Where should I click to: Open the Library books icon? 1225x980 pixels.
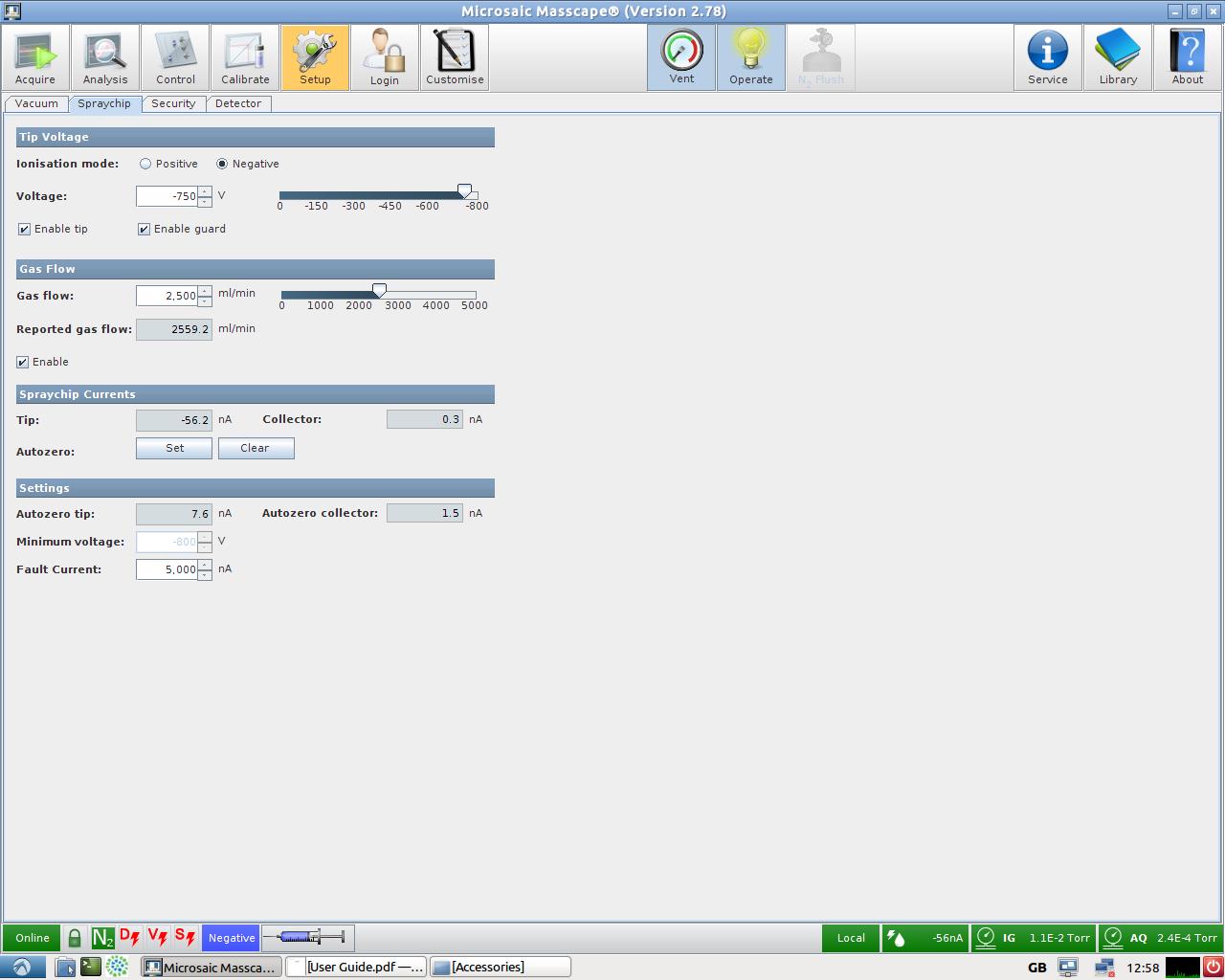click(1118, 57)
